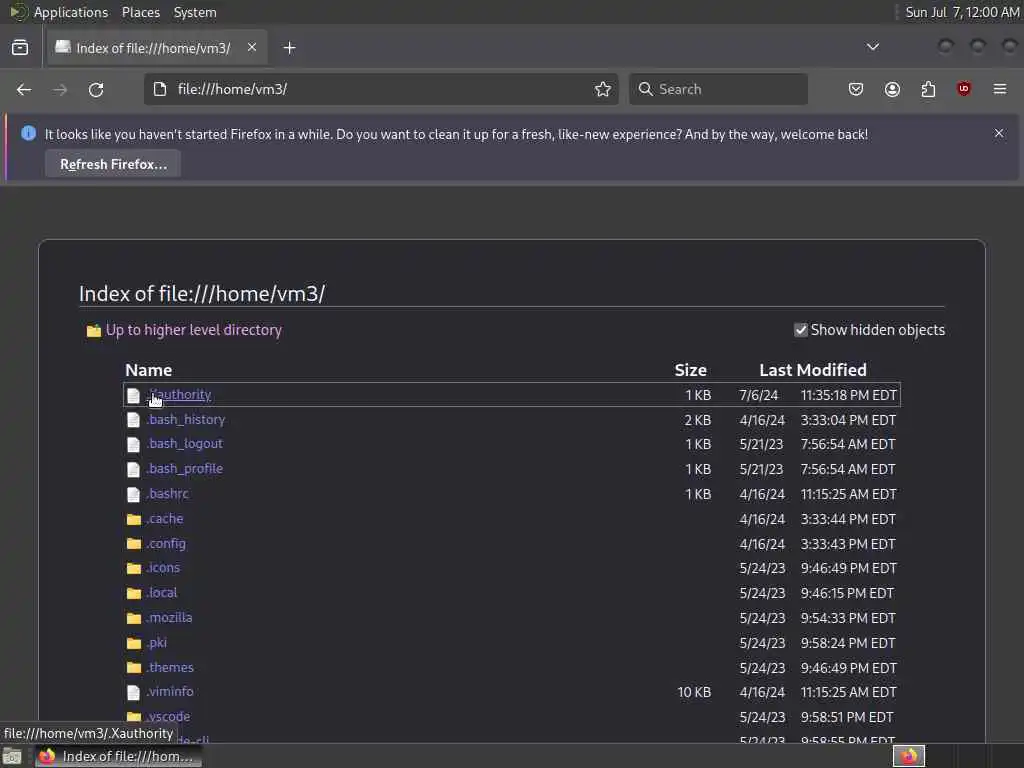
Task: Click the page icon in address bar
Action: coord(160,89)
